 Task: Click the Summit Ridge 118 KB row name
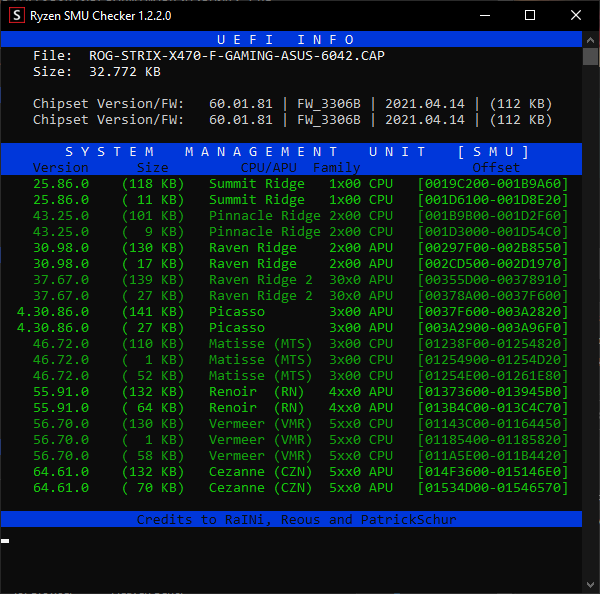tap(257, 184)
